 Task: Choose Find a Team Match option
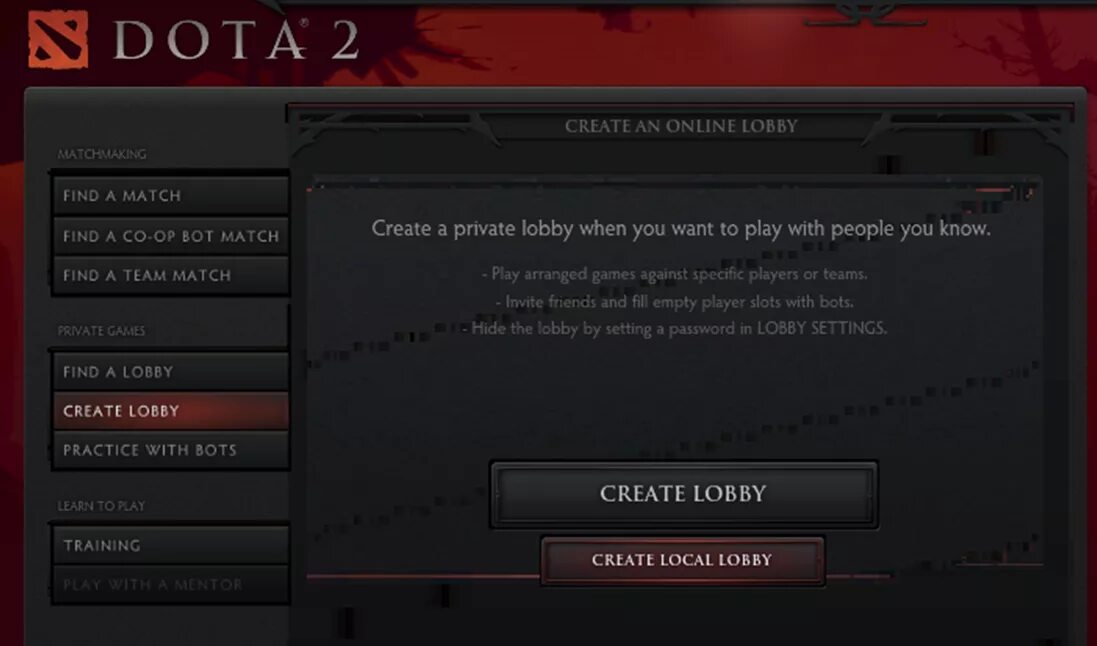pos(170,276)
